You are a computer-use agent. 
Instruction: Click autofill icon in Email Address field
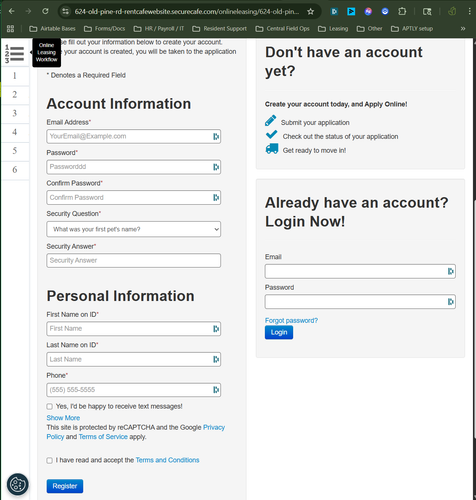[x=216, y=136]
